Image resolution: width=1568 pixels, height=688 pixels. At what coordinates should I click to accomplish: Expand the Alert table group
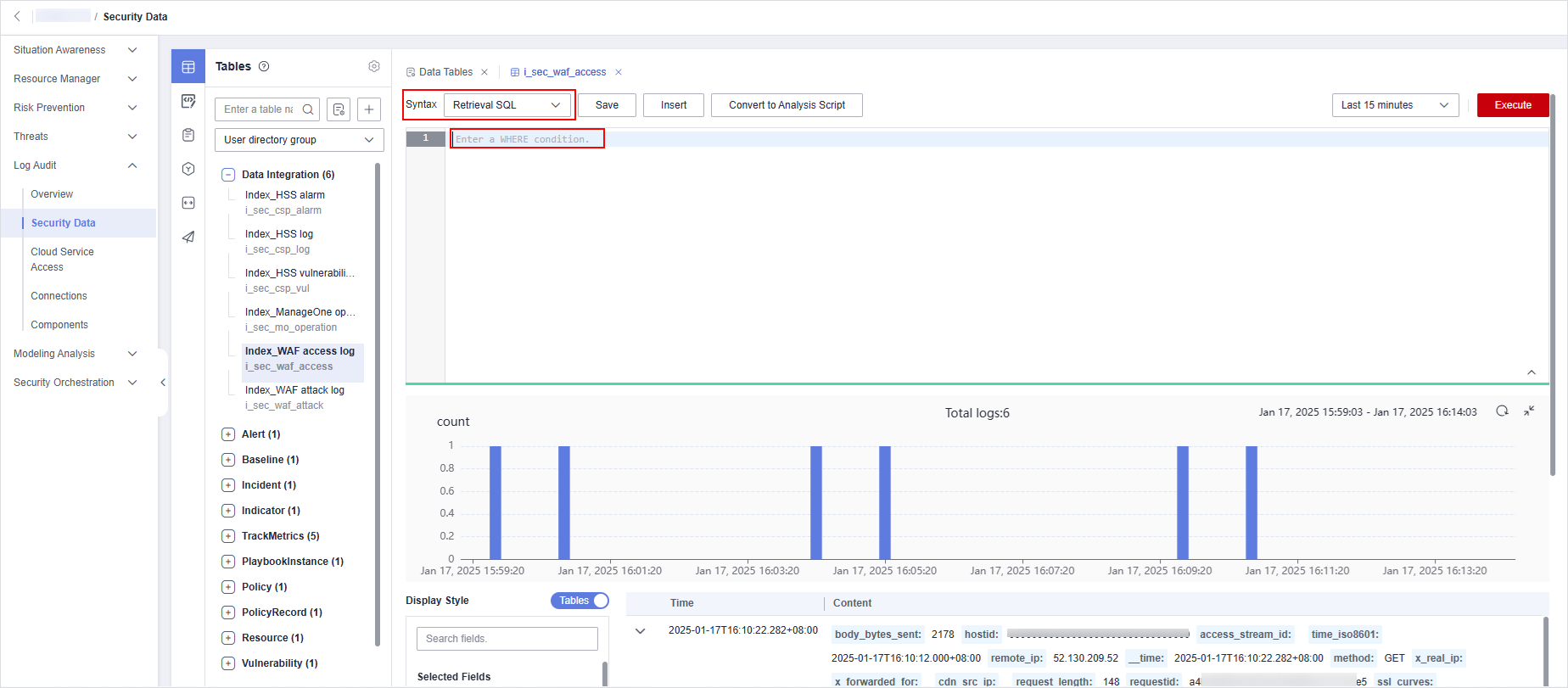tap(227, 434)
